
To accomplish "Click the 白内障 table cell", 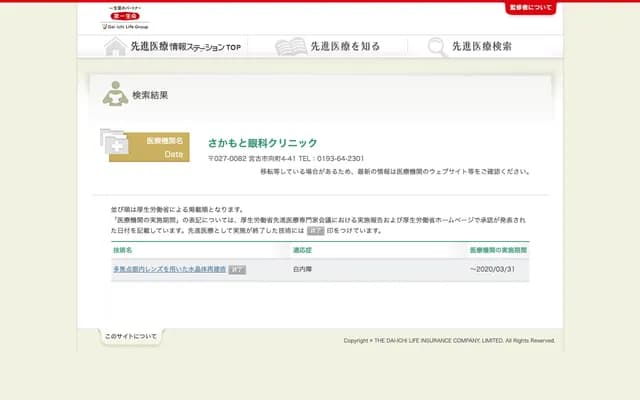I will pyautogui.click(x=303, y=270).
